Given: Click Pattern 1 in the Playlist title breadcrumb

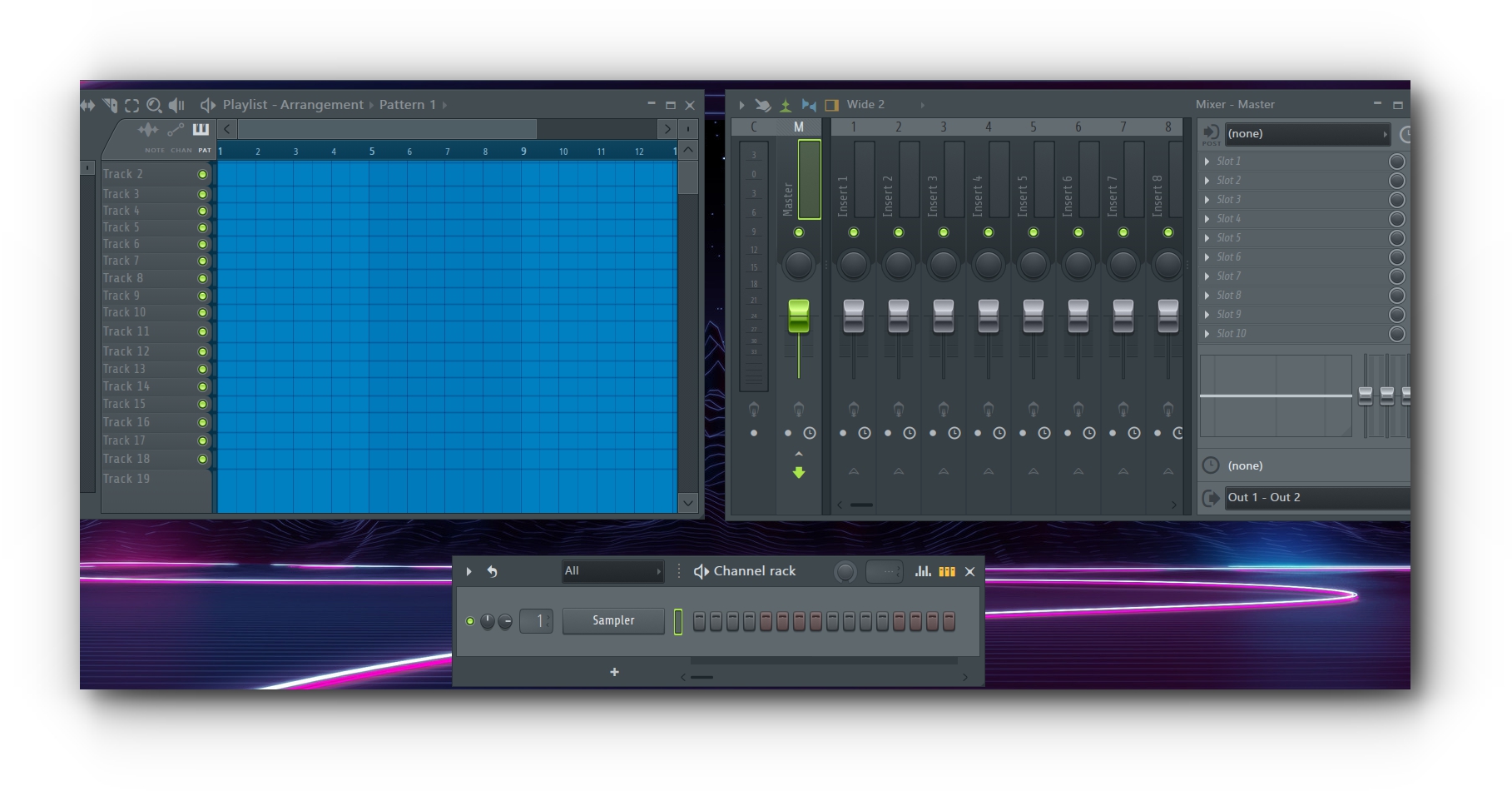Looking at the screenshot, I should (408, 105).
